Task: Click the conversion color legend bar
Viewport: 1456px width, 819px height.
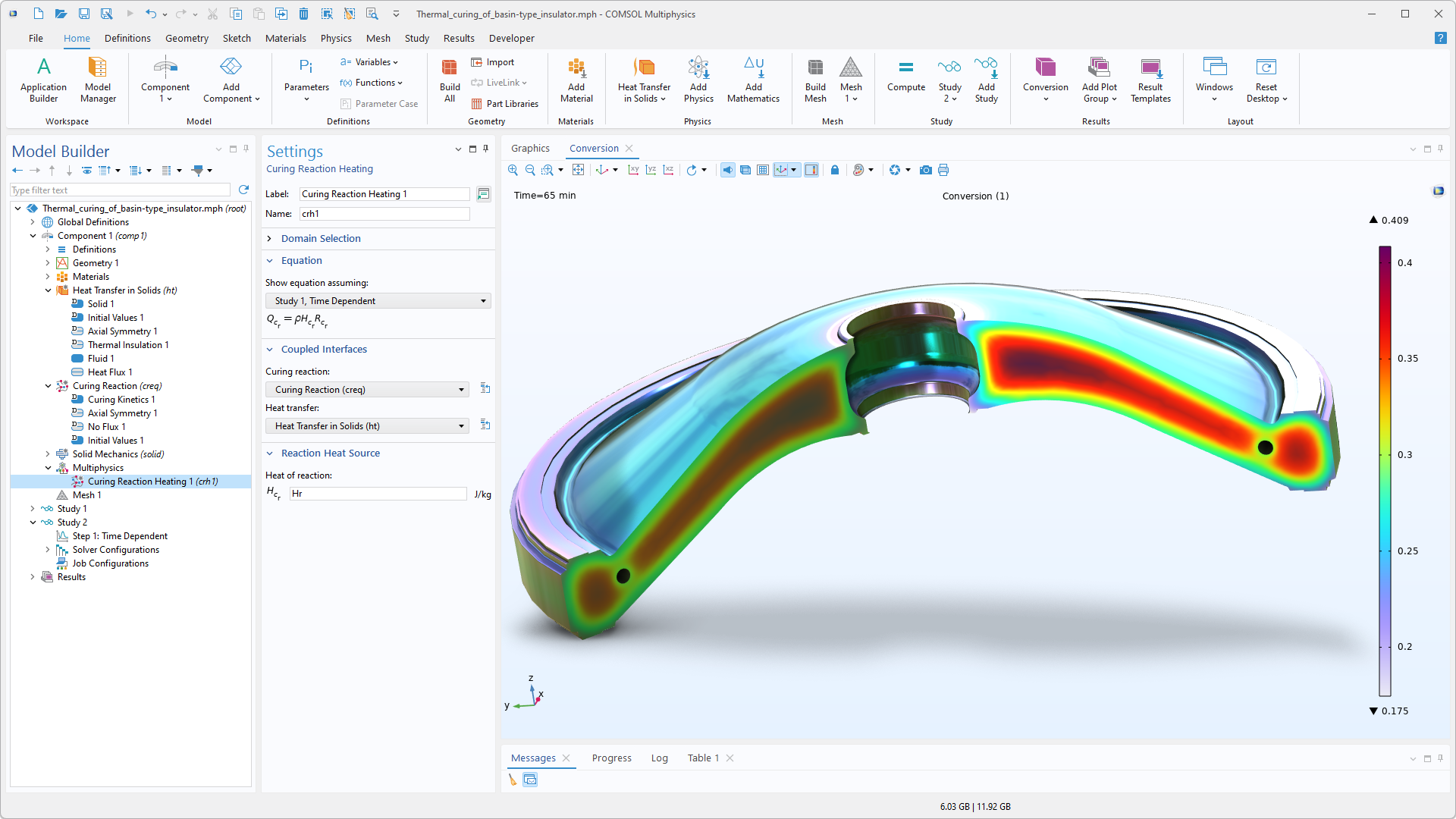Action: click(1385, 470)
